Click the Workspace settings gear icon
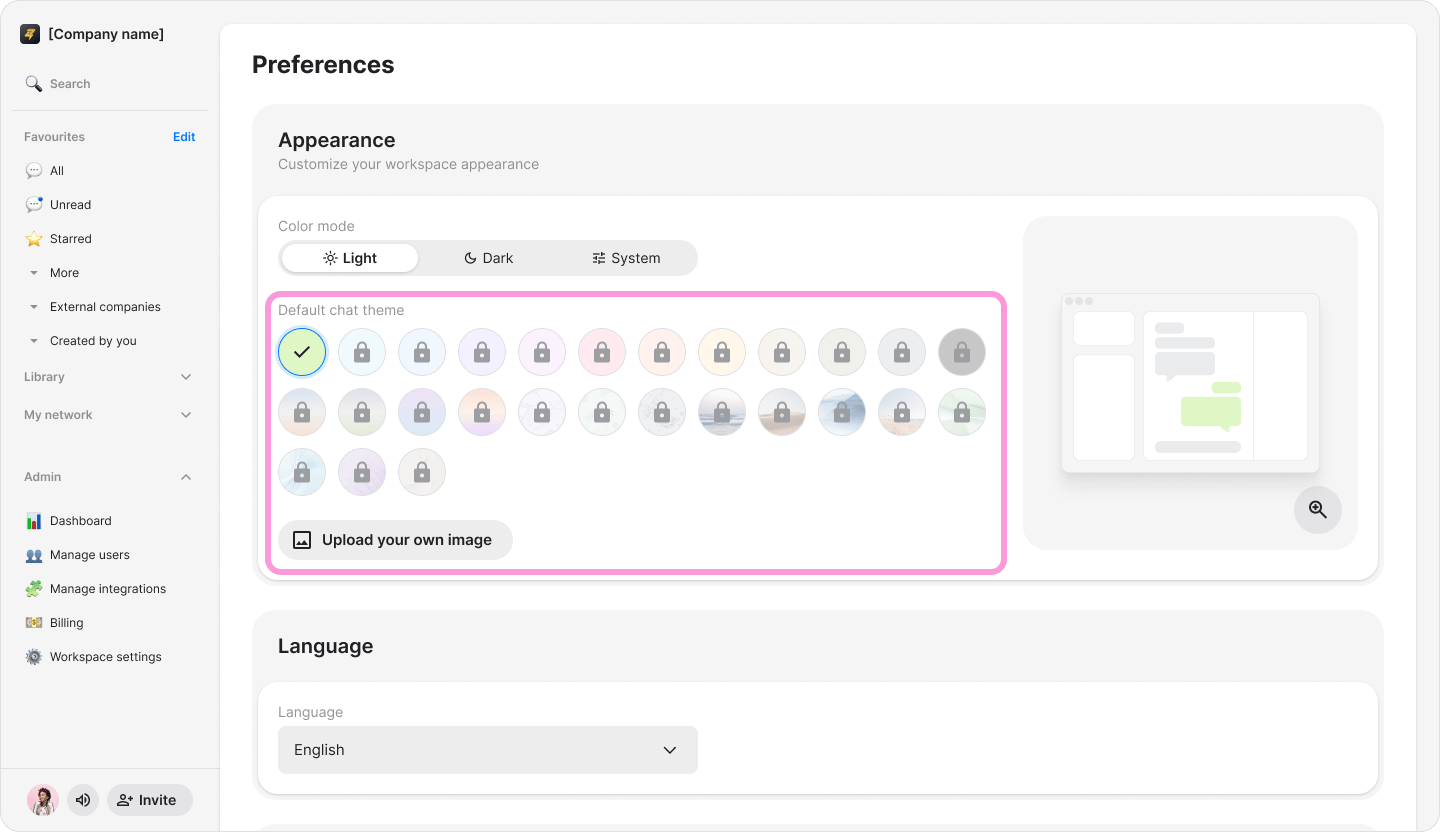 coord(34,657)
